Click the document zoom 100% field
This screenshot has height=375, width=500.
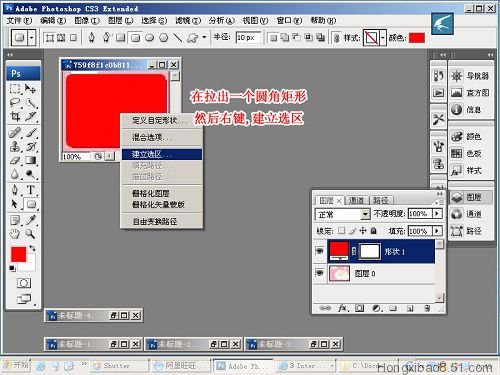tap(76, 156)
